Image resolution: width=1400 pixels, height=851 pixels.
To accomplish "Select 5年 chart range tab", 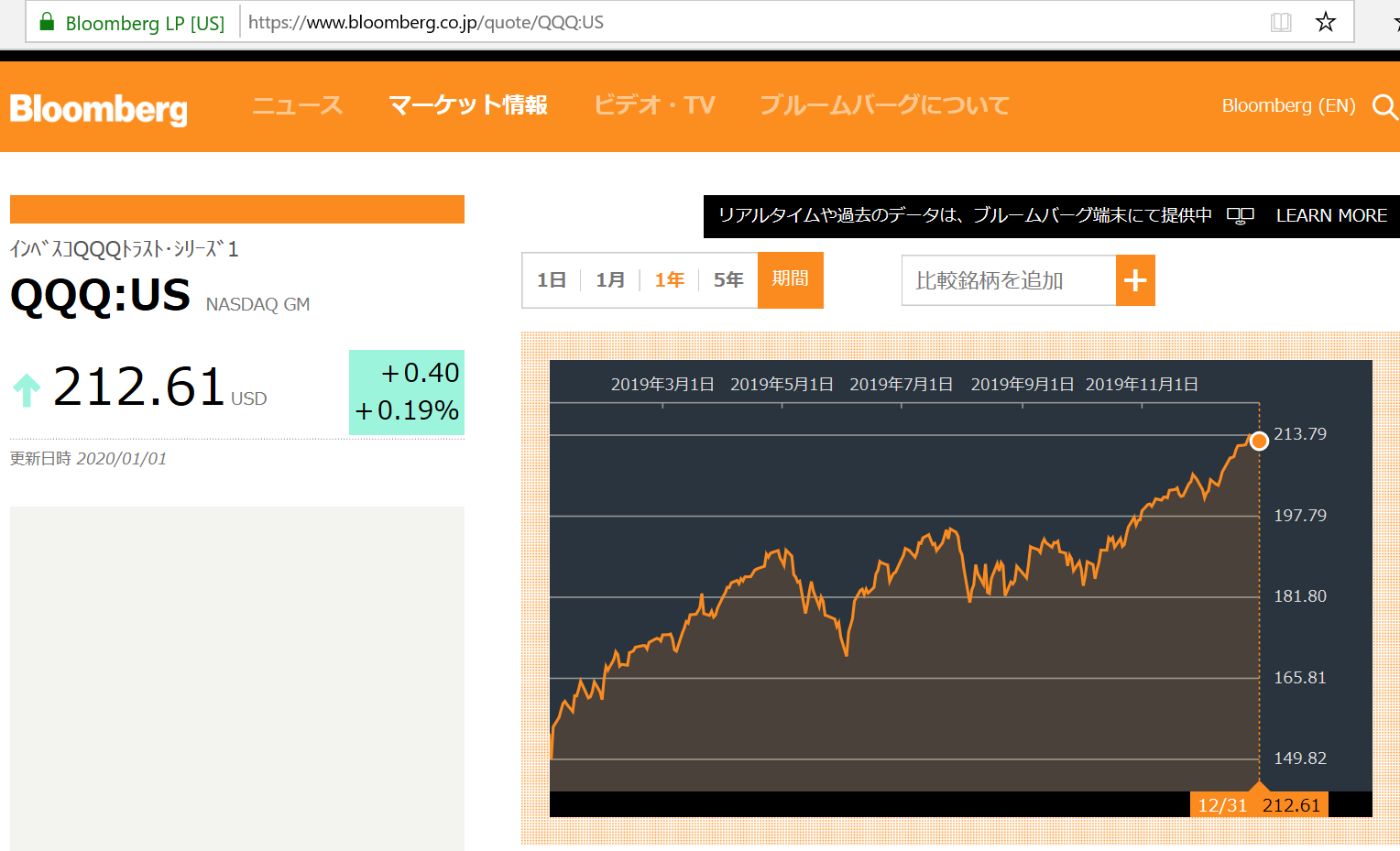I will [728, 280].
